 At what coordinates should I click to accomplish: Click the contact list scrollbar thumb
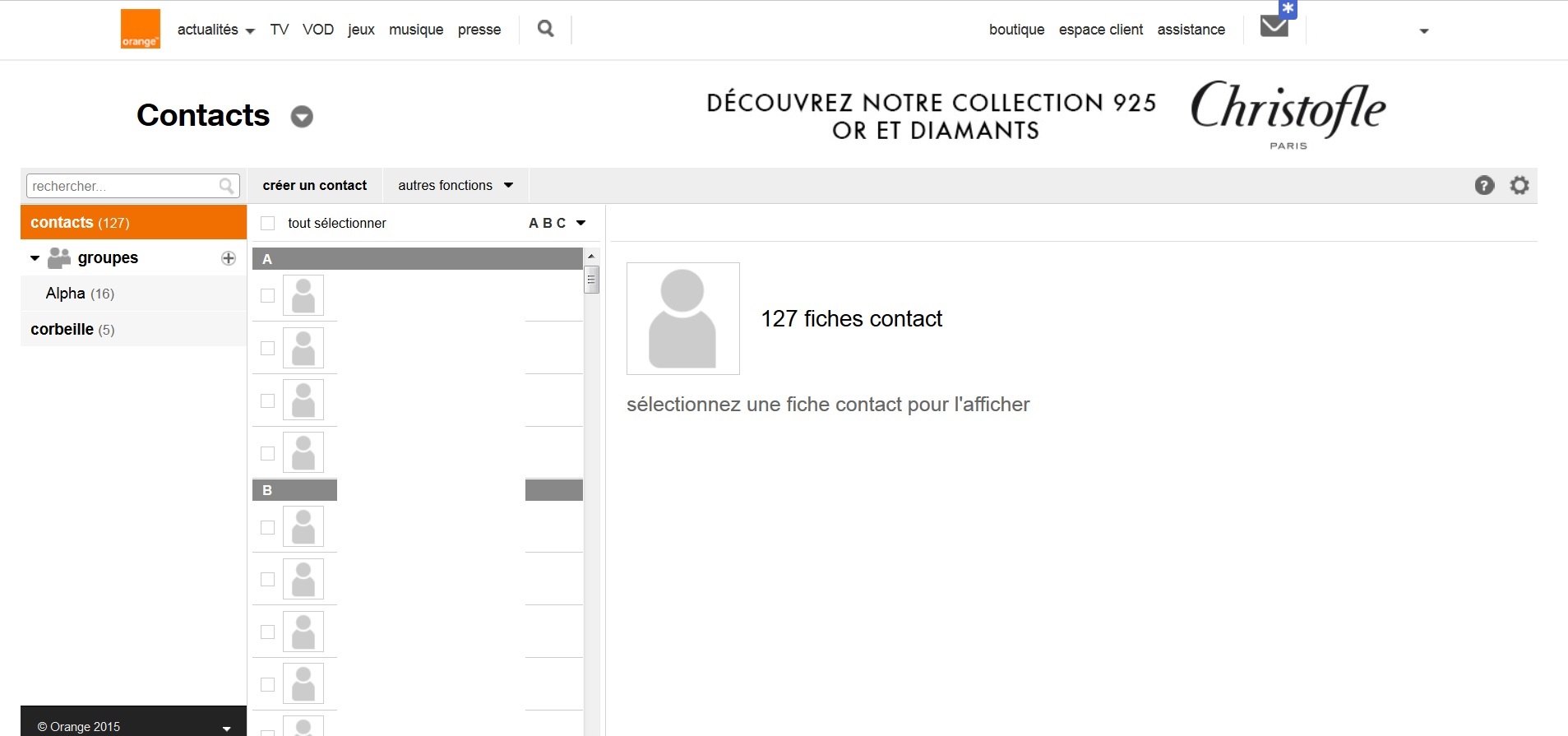point(591,279)
